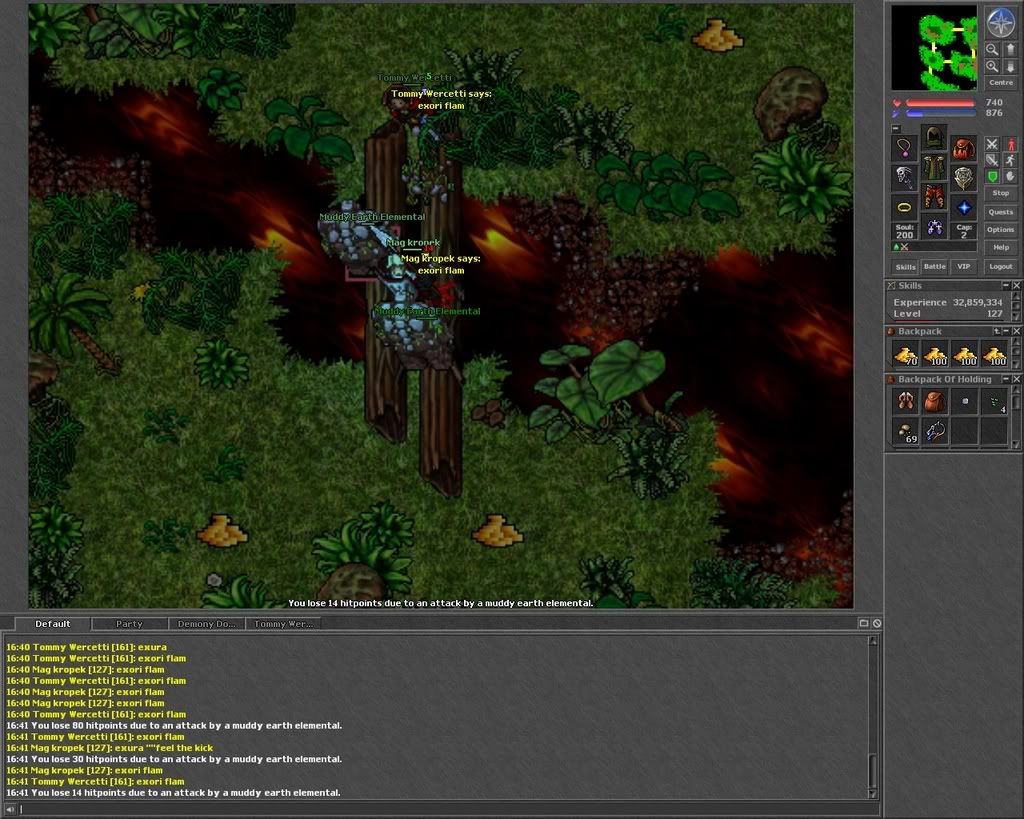This screenshot has width=1024, height=819.
Task: Open the Help window
Action: pos(1000,248)
